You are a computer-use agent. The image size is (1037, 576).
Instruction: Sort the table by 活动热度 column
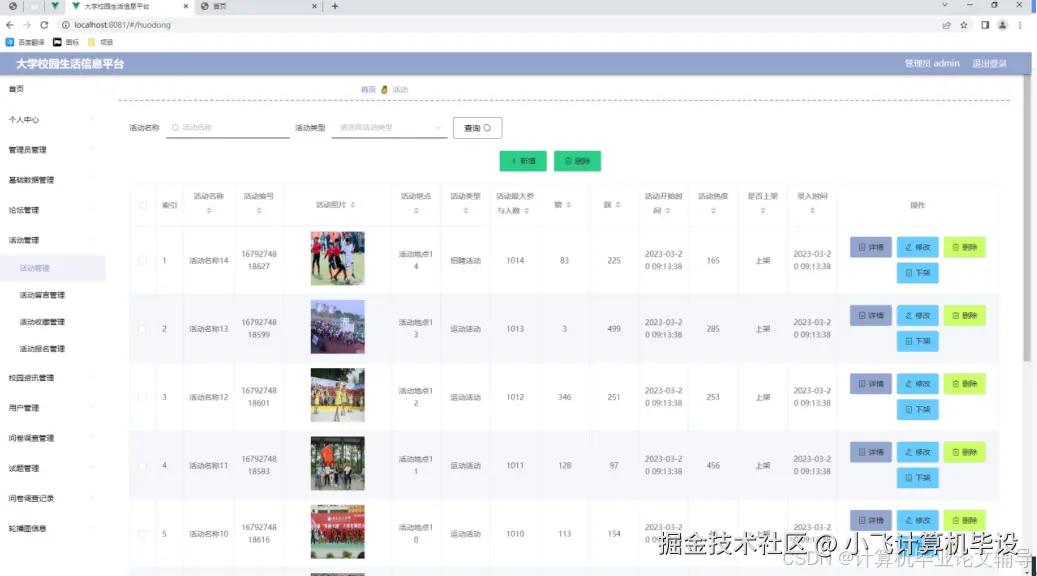(x=713, y=211)
